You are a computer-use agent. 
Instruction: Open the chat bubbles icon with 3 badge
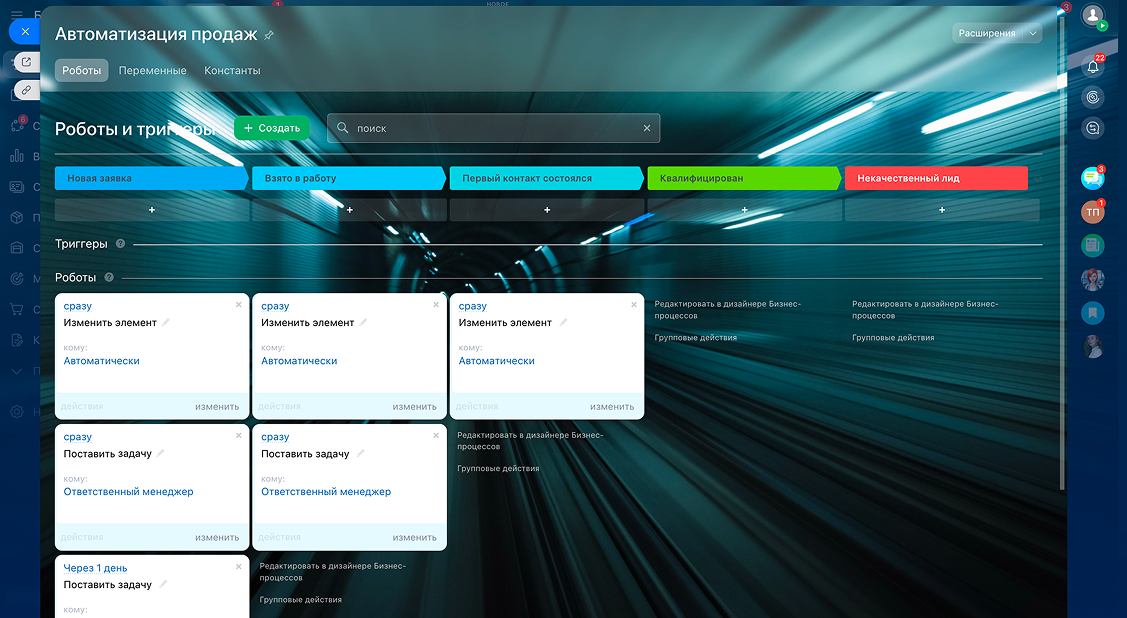coord(1092,177)
